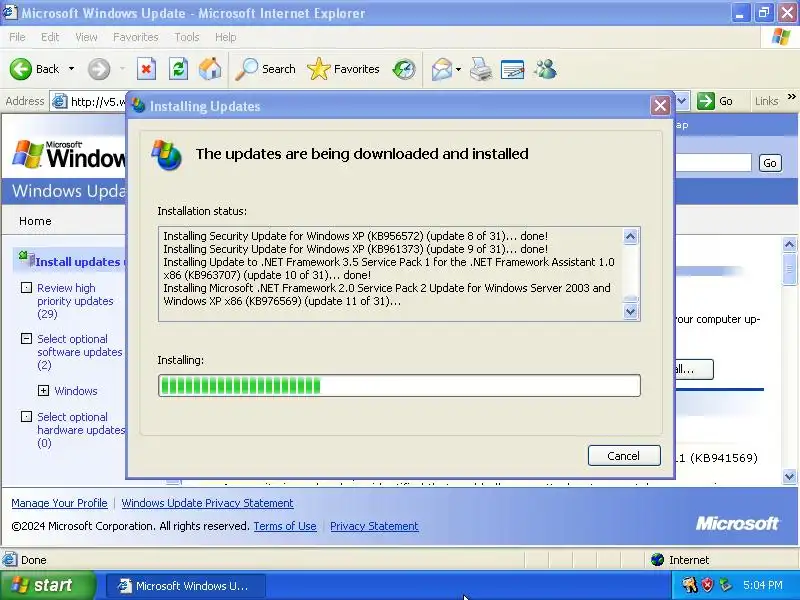
Task: Close the Installing Updates dialog
Action: click(660, 106)
